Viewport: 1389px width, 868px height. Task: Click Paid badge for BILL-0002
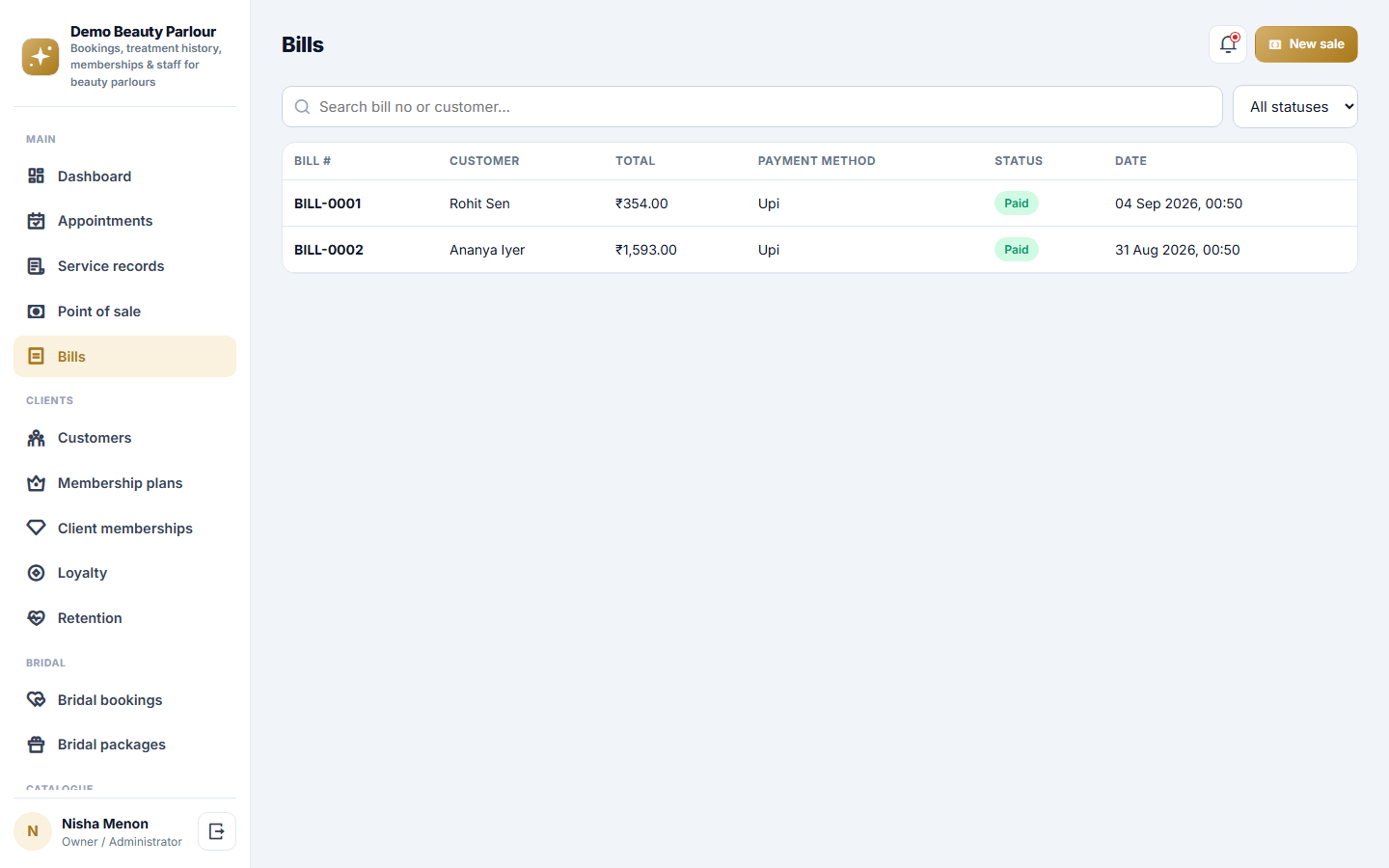coord(1017,250)
